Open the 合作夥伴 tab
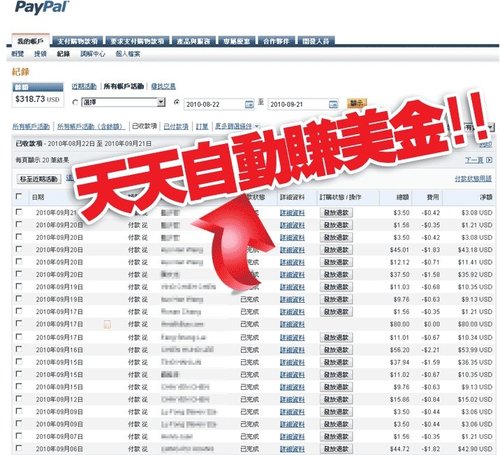This screenshot has height=455, width=500. point(276,41)
